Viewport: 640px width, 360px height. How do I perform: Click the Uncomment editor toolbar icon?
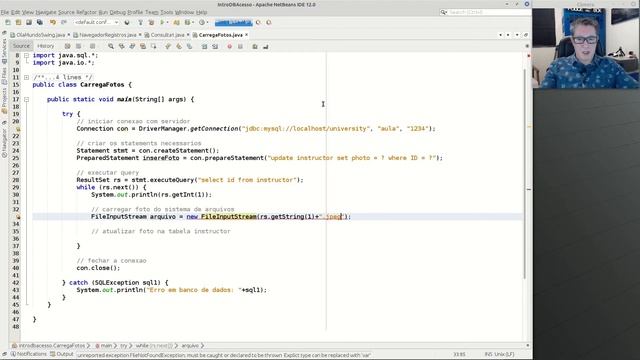tap(266, 47)
